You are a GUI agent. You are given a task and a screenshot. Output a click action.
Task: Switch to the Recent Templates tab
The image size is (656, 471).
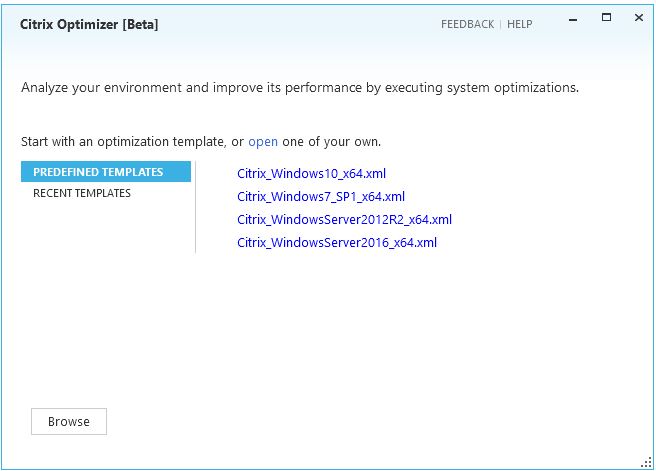click(x=82, y=193)
